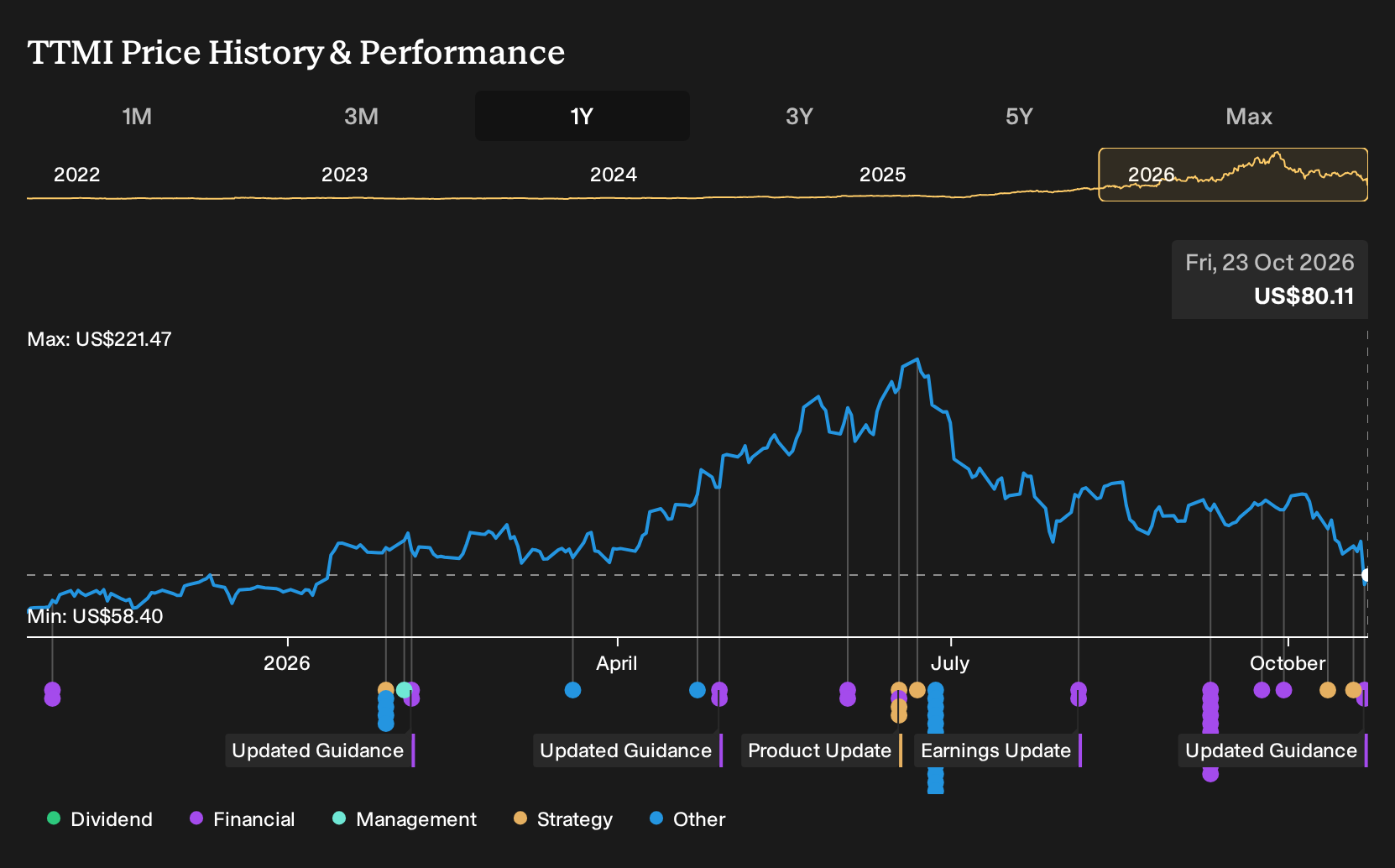Toggle Financial events in the legend
The image size is (1395, 868).
pyautogui.click(x=243, y=819)
